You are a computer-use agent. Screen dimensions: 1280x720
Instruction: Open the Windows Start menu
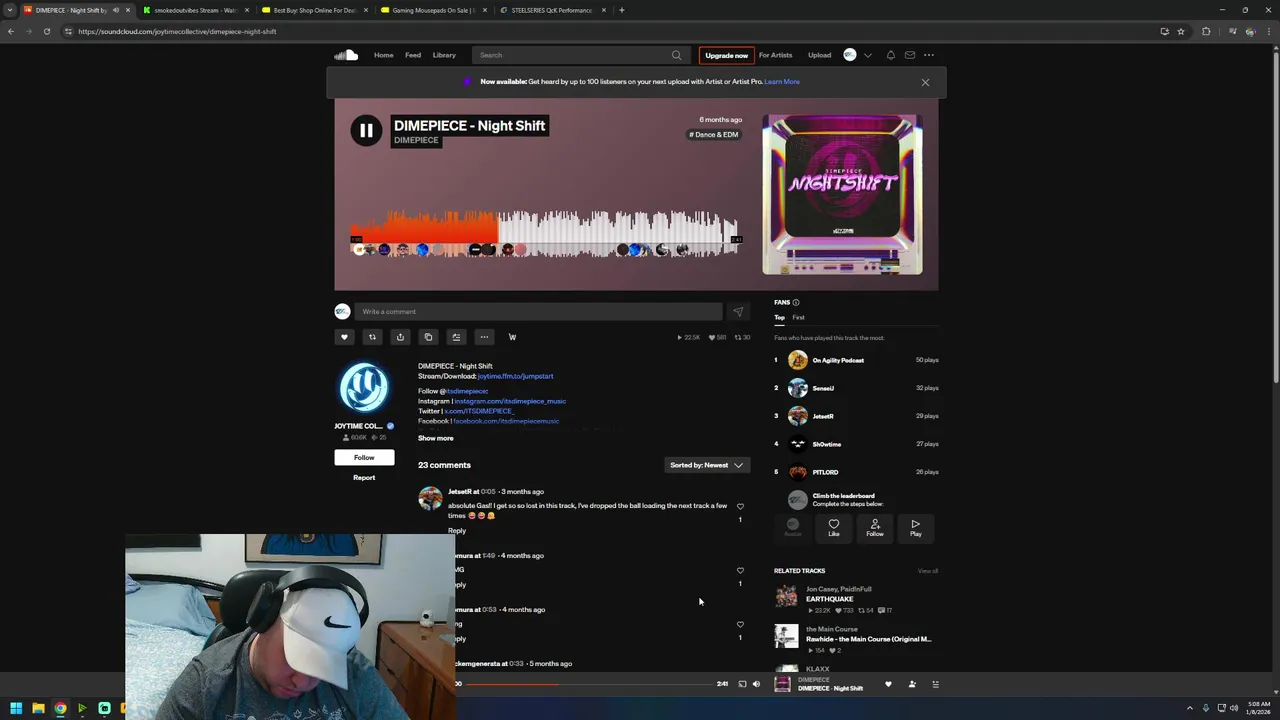(x=16, y=708)
